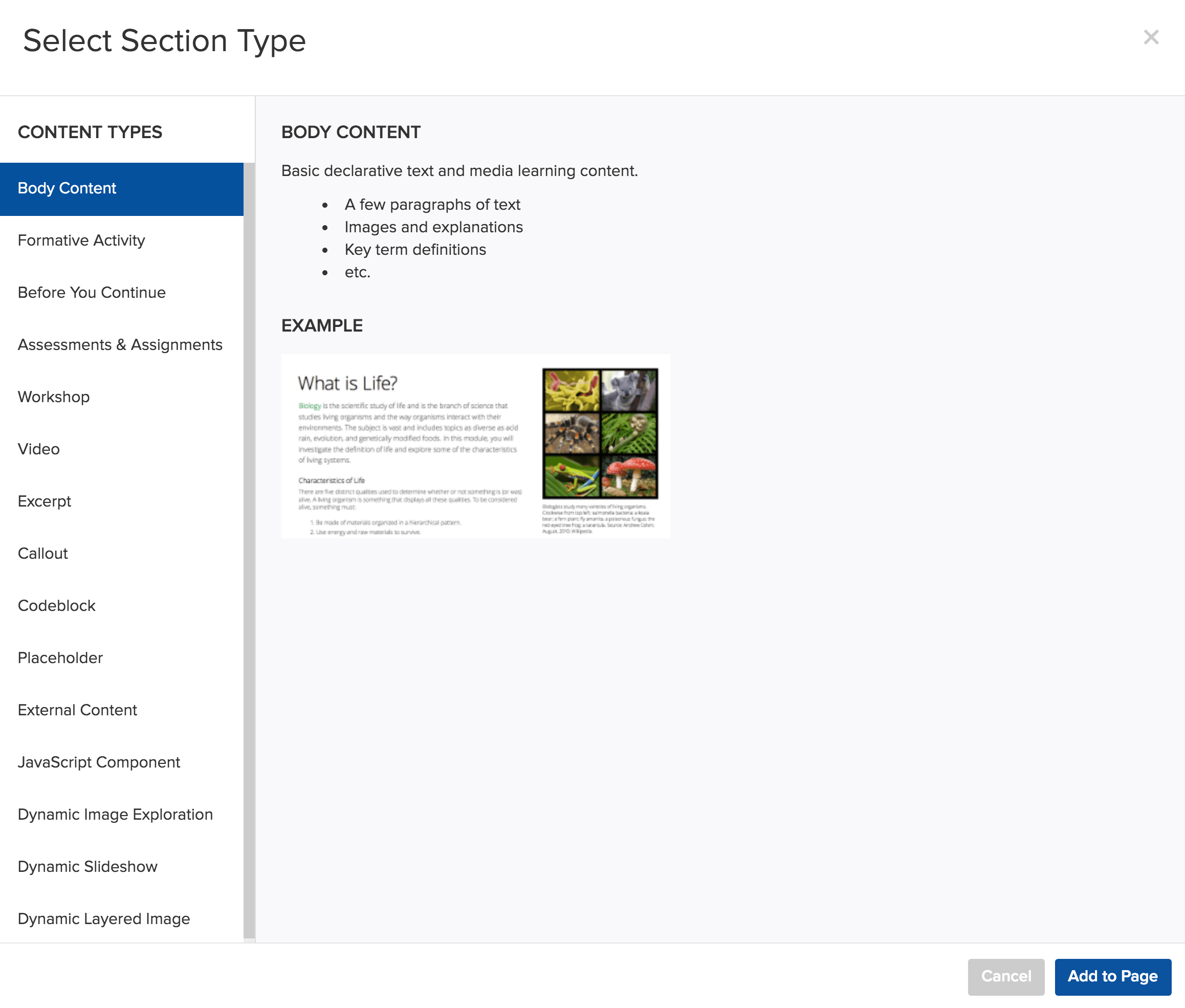Close the Select Section Type dialog

point(1151,38)
